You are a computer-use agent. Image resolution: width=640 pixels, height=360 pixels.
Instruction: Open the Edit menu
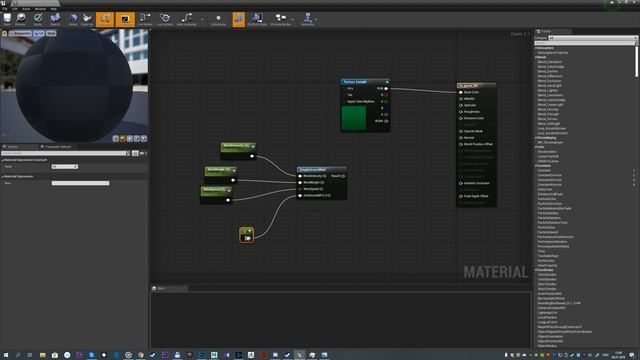(x=15, y=9)
